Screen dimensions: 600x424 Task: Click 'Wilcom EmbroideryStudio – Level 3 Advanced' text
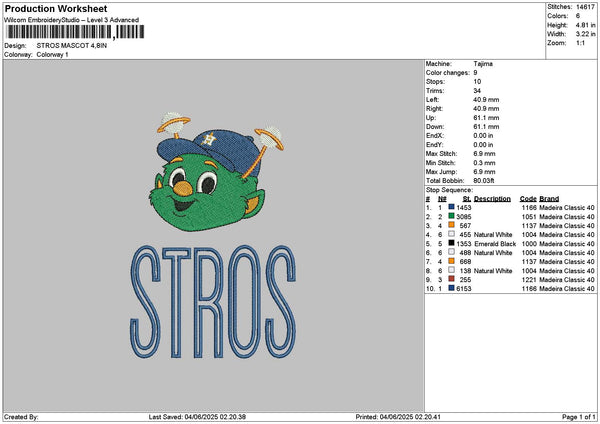[x=71, y=20]
